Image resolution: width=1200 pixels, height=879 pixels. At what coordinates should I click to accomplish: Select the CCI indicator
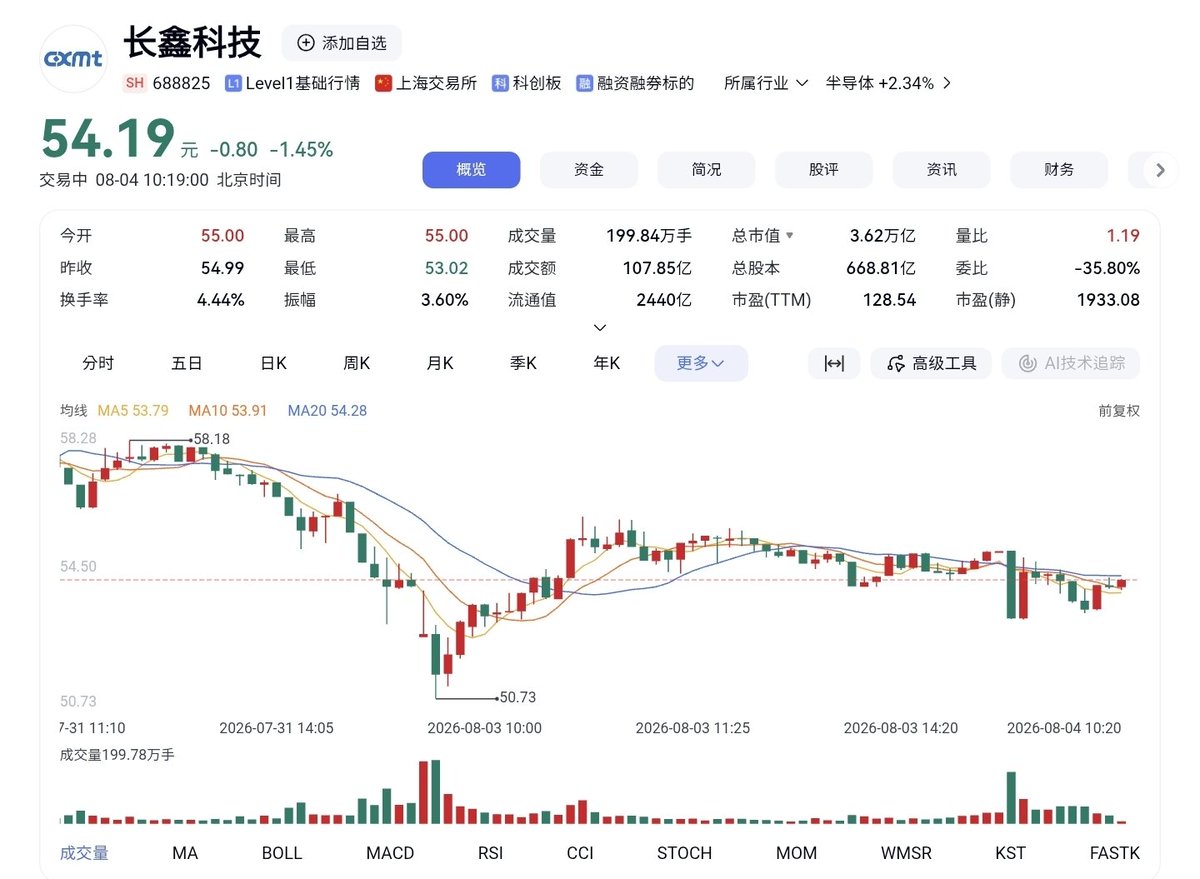tap(580, 853)
